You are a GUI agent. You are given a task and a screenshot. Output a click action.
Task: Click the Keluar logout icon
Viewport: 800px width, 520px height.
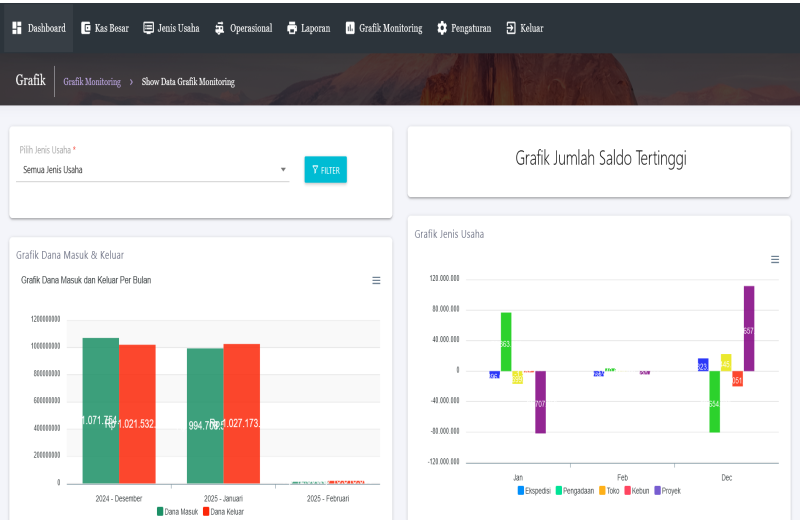pos(511,28)
